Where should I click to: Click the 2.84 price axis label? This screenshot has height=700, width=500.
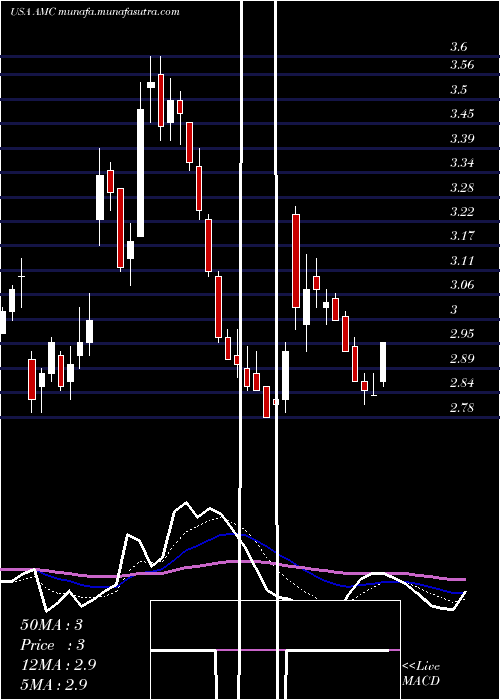(x=461, y=383)
